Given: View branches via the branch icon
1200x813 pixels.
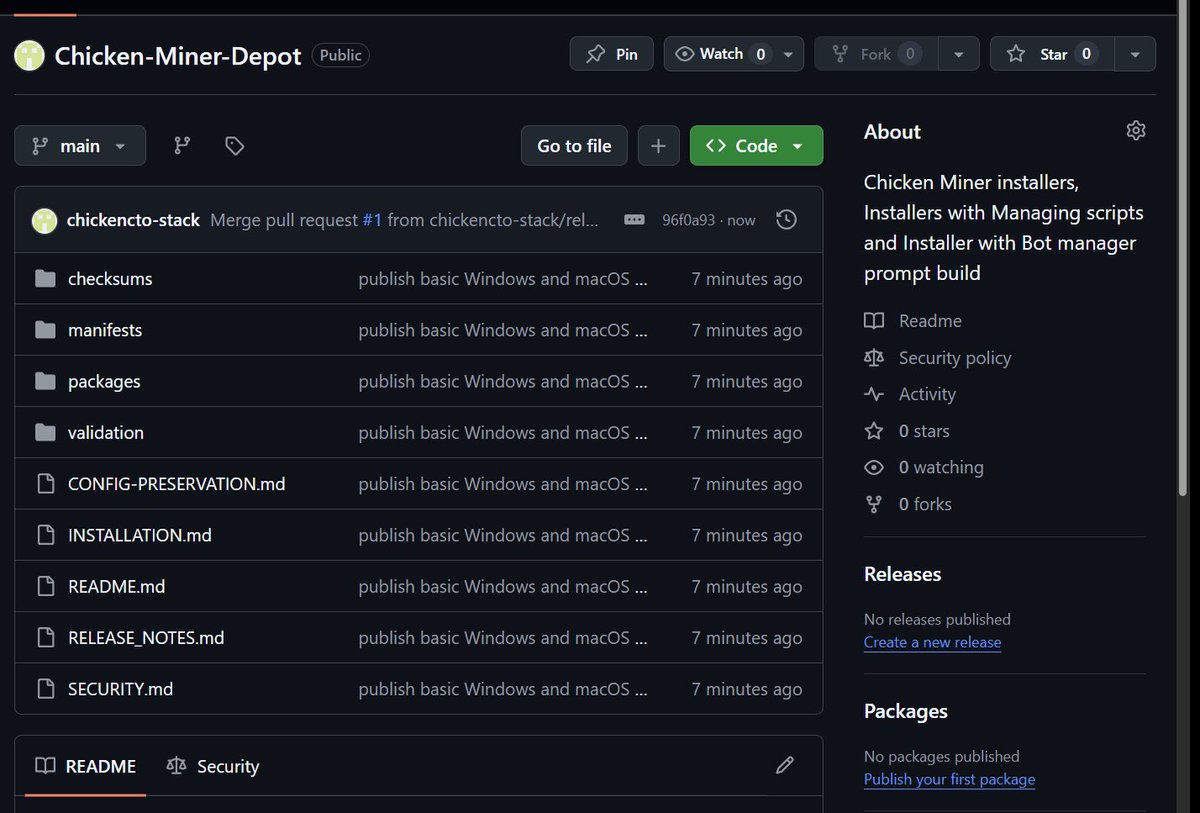Looking at the screenshot, I should [x=182, y=146].
